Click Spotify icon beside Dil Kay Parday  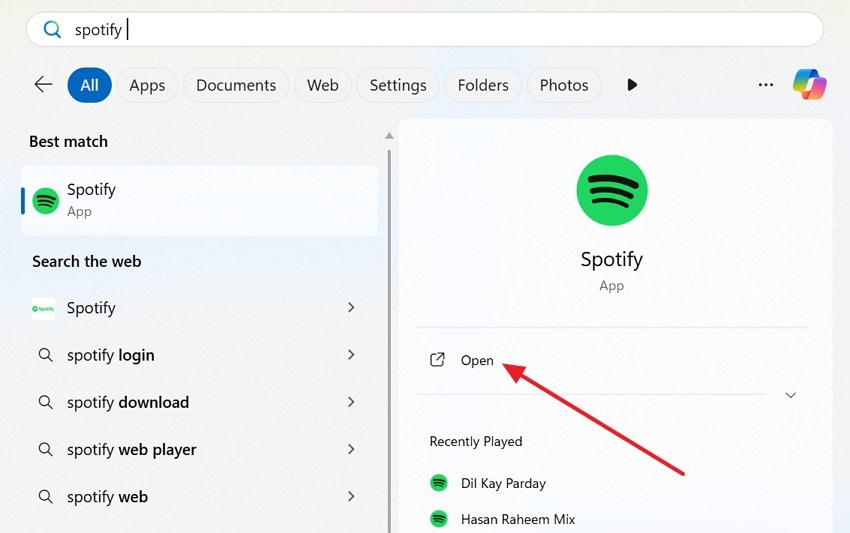tap(439, 483)
